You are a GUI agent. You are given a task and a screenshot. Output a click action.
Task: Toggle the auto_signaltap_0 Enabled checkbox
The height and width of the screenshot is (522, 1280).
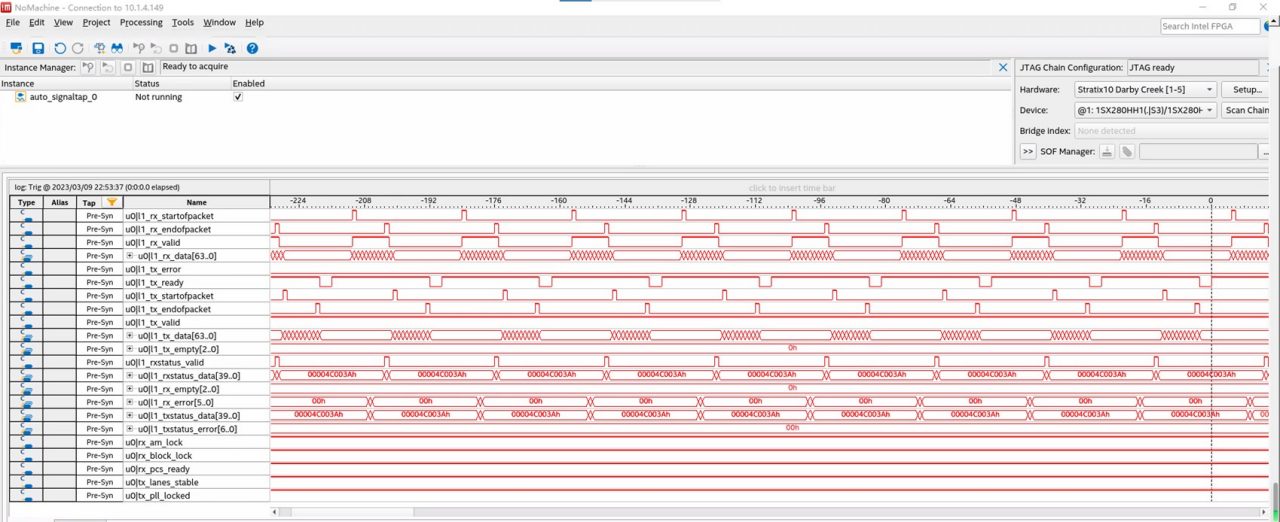(x=238, y=97)
